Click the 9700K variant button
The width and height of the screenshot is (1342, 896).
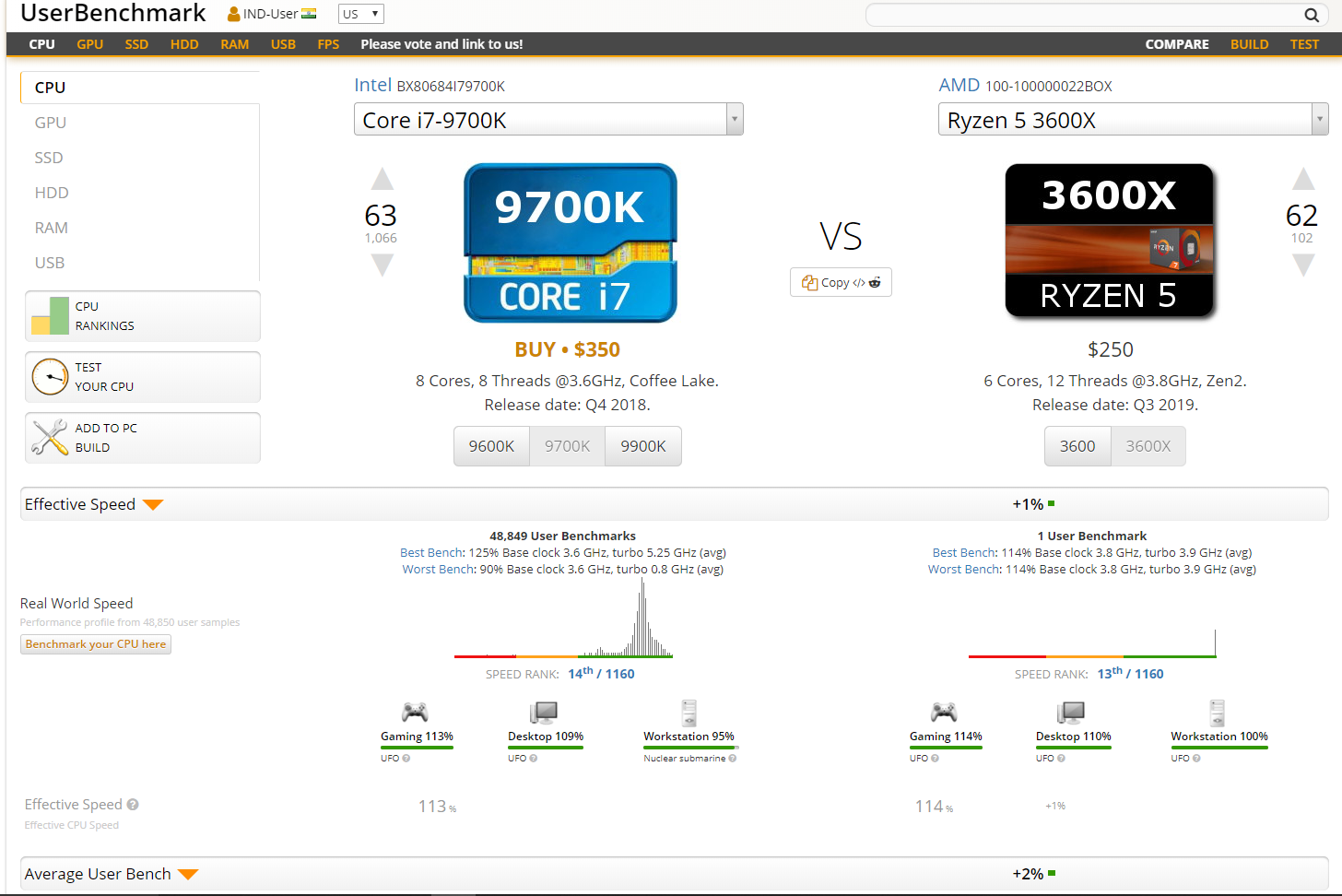tap(567, 446)
